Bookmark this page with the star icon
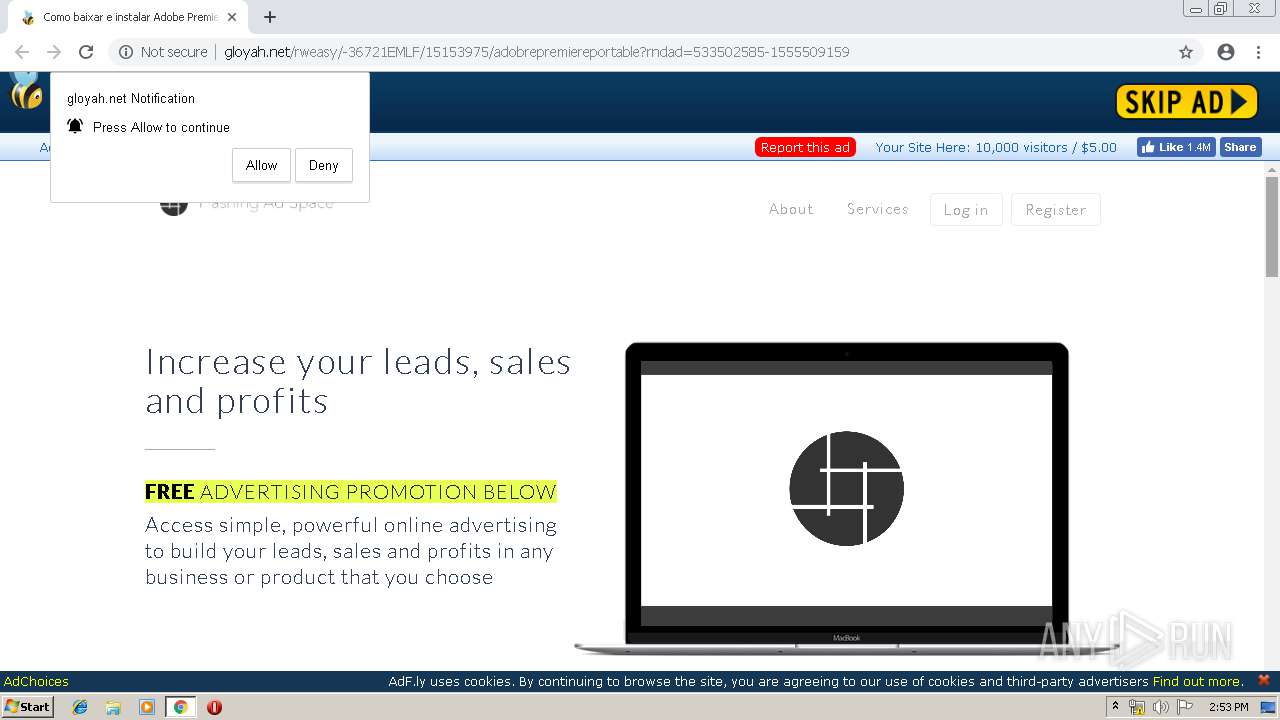Screen dimensions: 1280x720 1186,52
